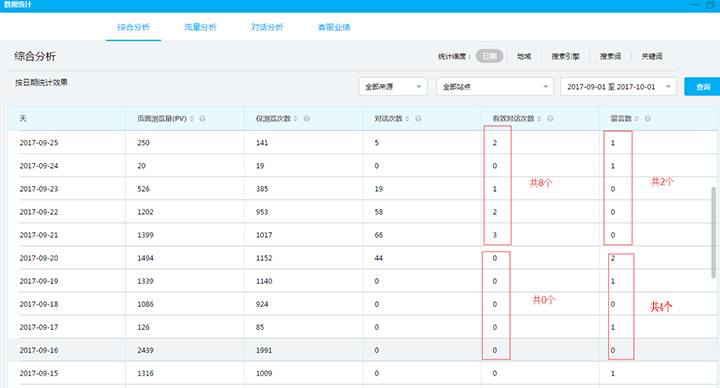Click help icon next to 页面浏览量(PV)

202,118
